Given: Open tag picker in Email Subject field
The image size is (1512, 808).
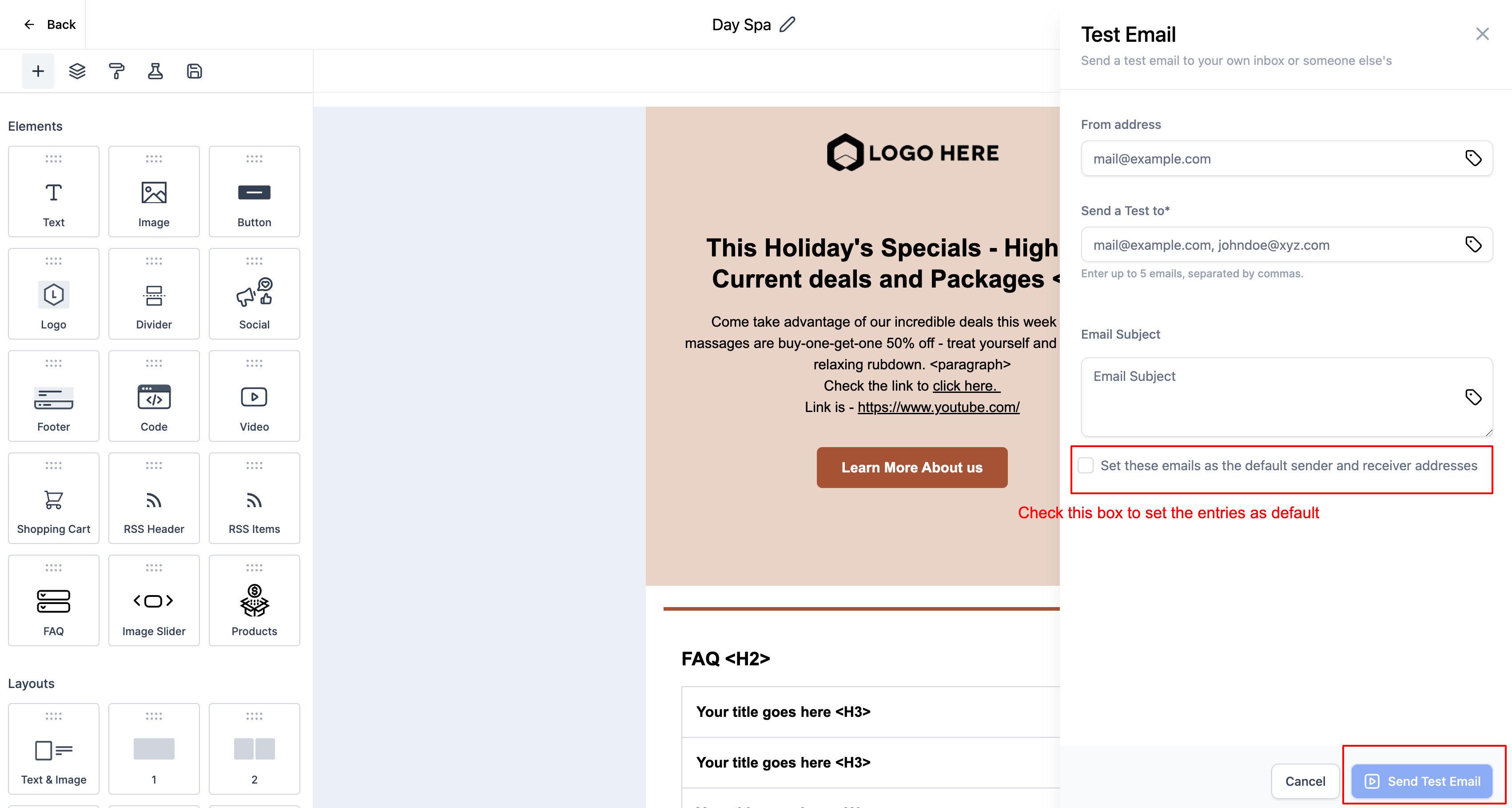Looking at the screenshot, I should coord(1472,397).
